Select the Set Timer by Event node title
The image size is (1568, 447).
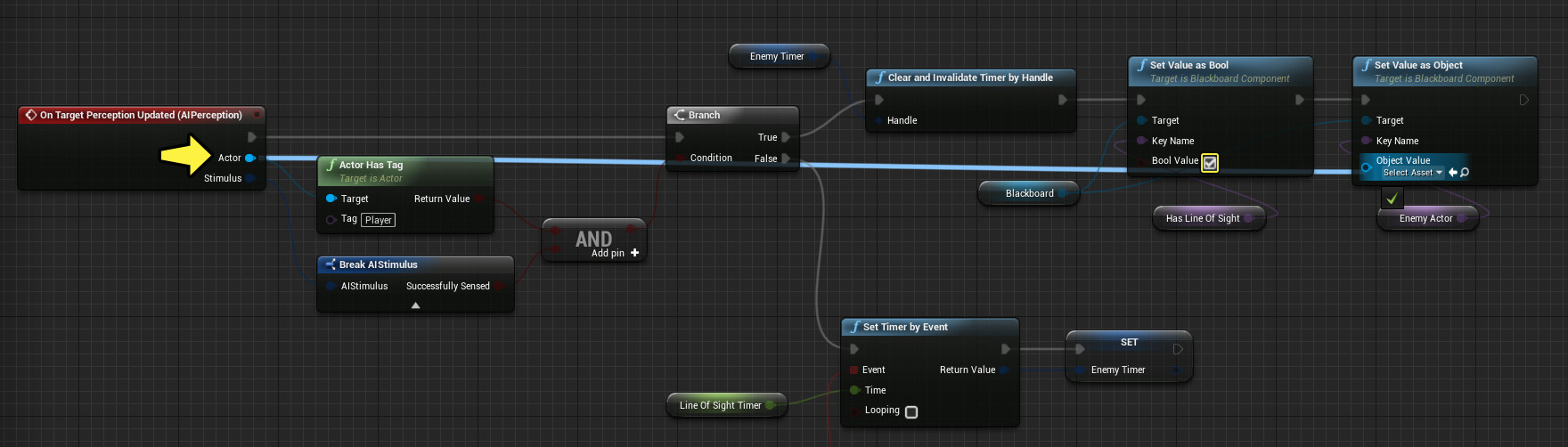(905, 327)
